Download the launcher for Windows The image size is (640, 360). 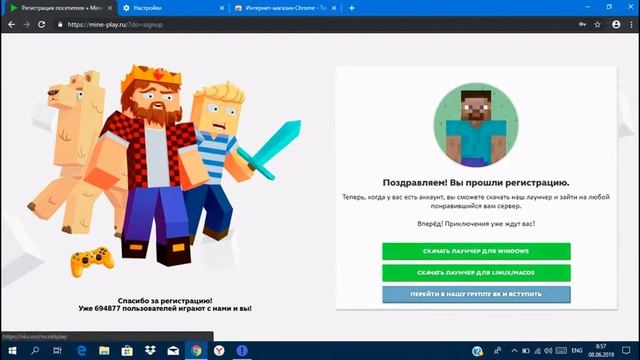pyautogui.click(x=476, y=251)
